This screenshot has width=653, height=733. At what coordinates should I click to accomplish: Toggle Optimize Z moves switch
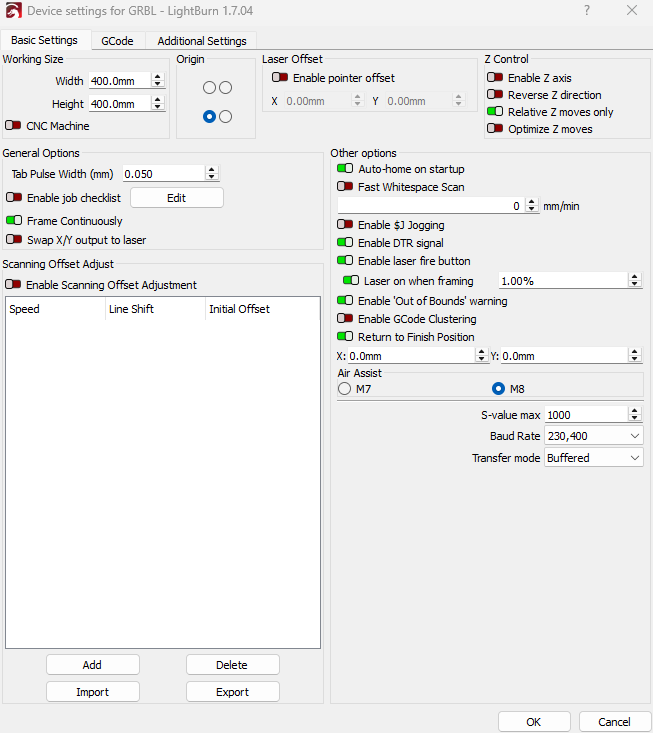[x=495, y=128]
